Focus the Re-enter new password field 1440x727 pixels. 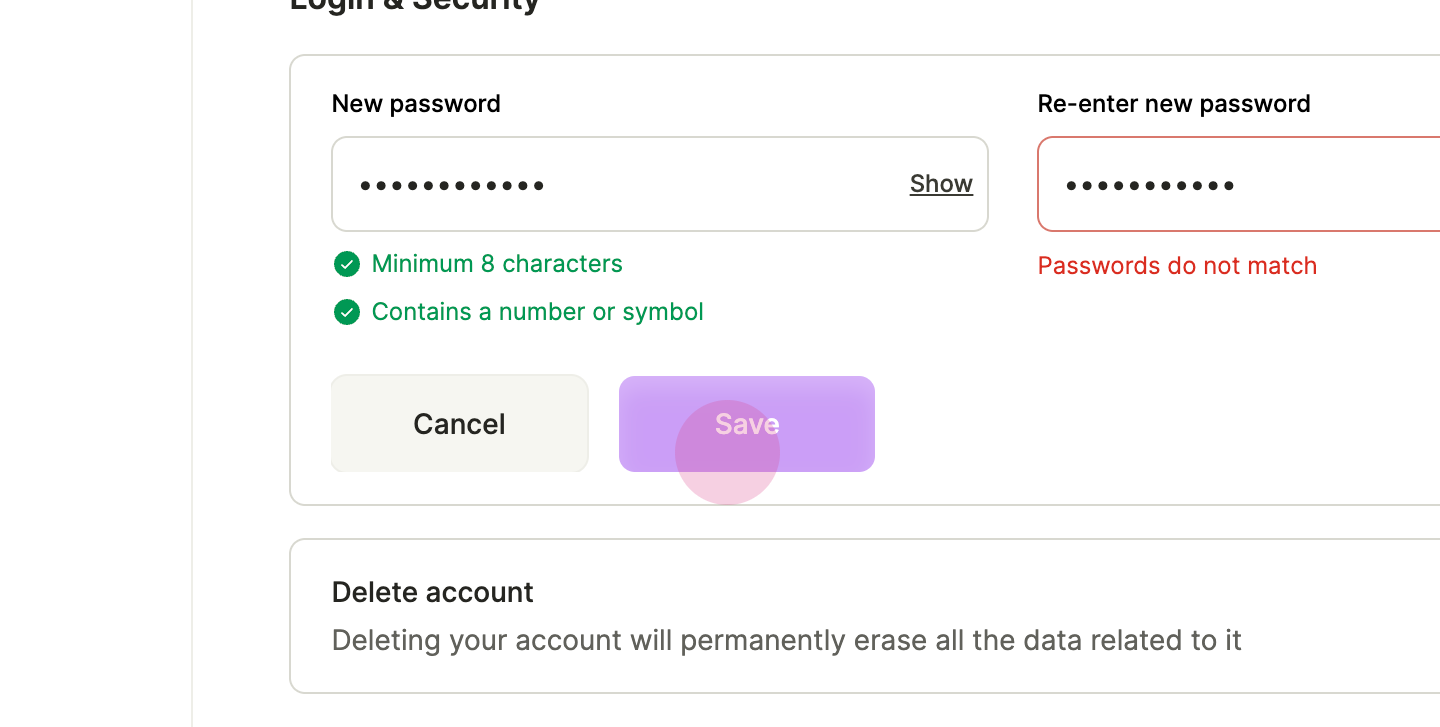coord(1239,184)
